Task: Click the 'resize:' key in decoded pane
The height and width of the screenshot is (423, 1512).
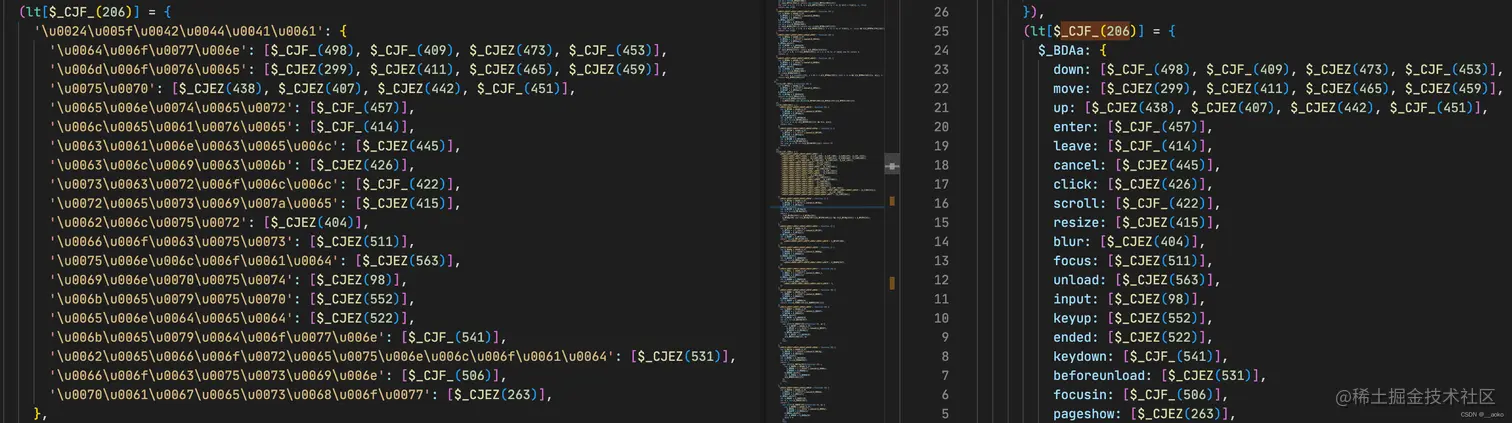Action: [1080, 222]
